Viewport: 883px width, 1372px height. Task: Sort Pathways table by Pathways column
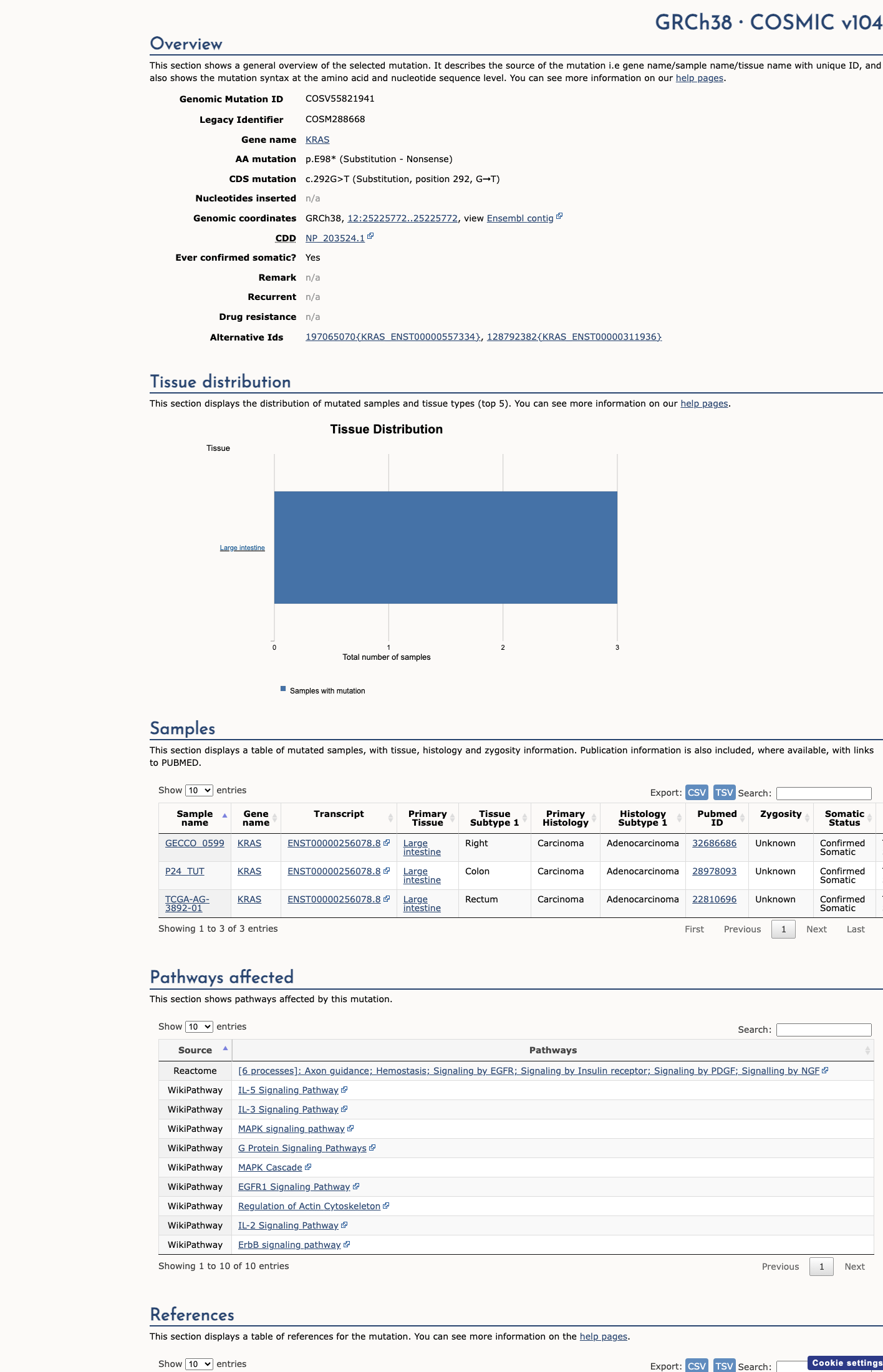pos(553,1050)
